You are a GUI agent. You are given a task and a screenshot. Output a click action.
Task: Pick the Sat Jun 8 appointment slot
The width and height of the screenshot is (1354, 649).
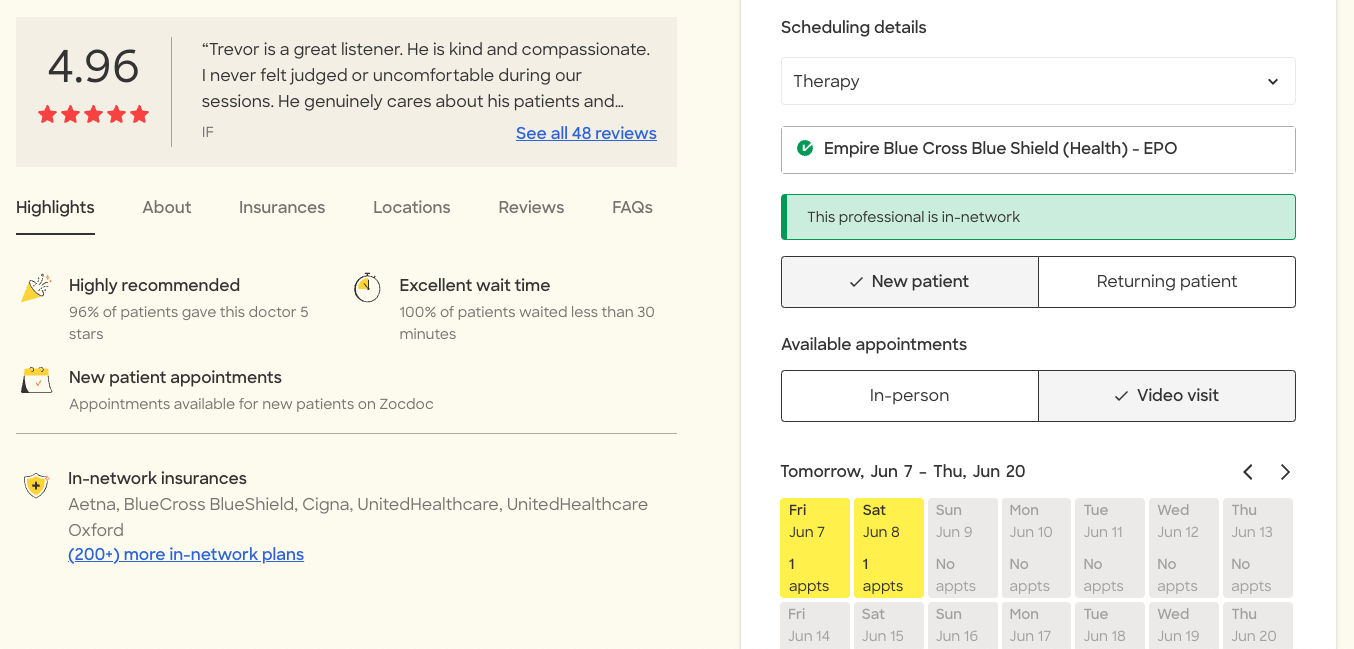(x=888, y=548)
